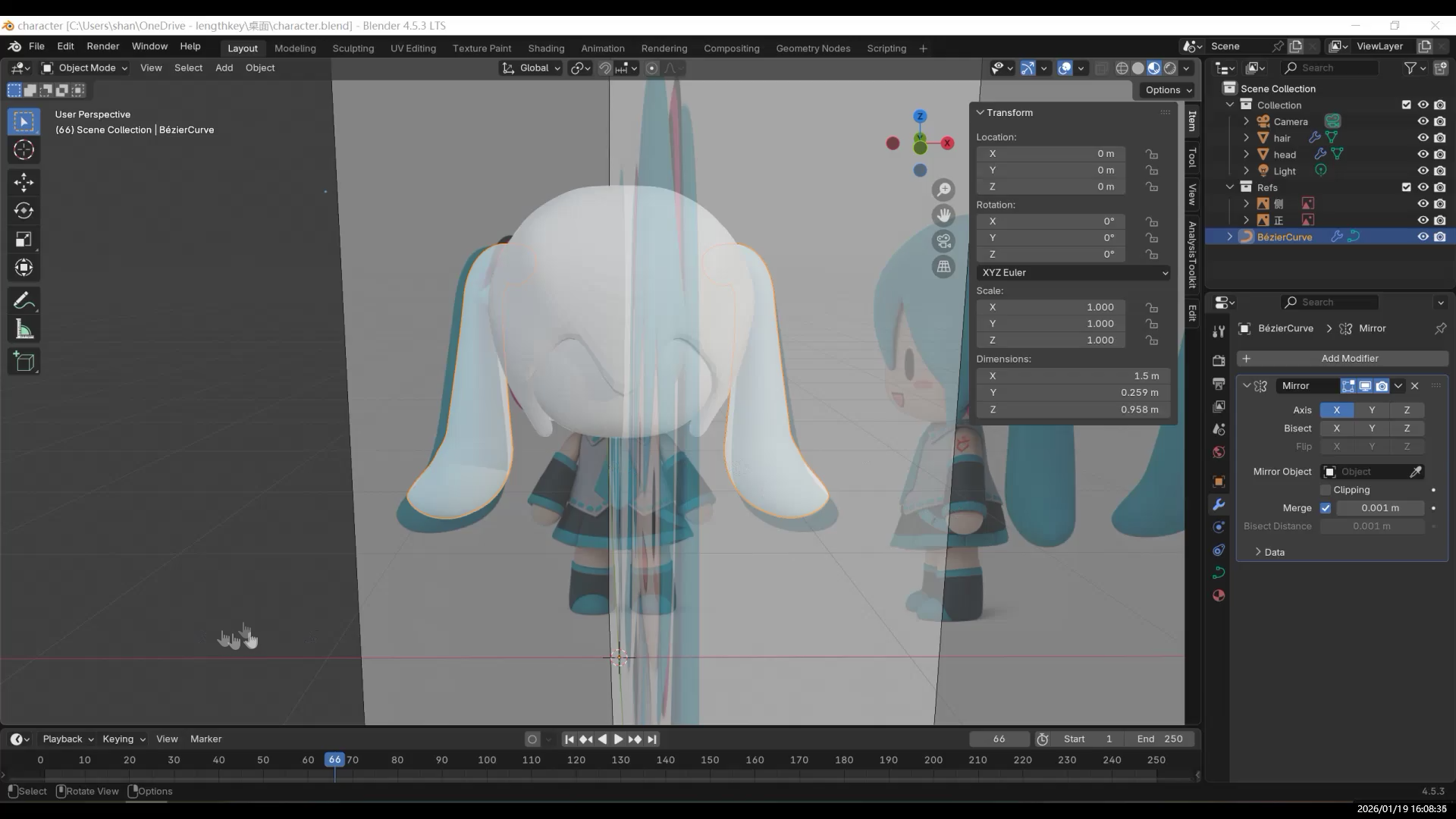Click the Location X field
Image resolution: width=1456 pixels, height=819 pixels.
pyautogui.click(x=1050, y=154)
